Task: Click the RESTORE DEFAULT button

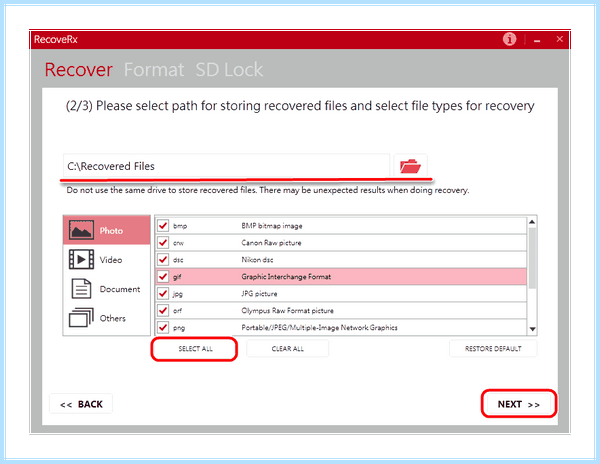Action: 493,348
